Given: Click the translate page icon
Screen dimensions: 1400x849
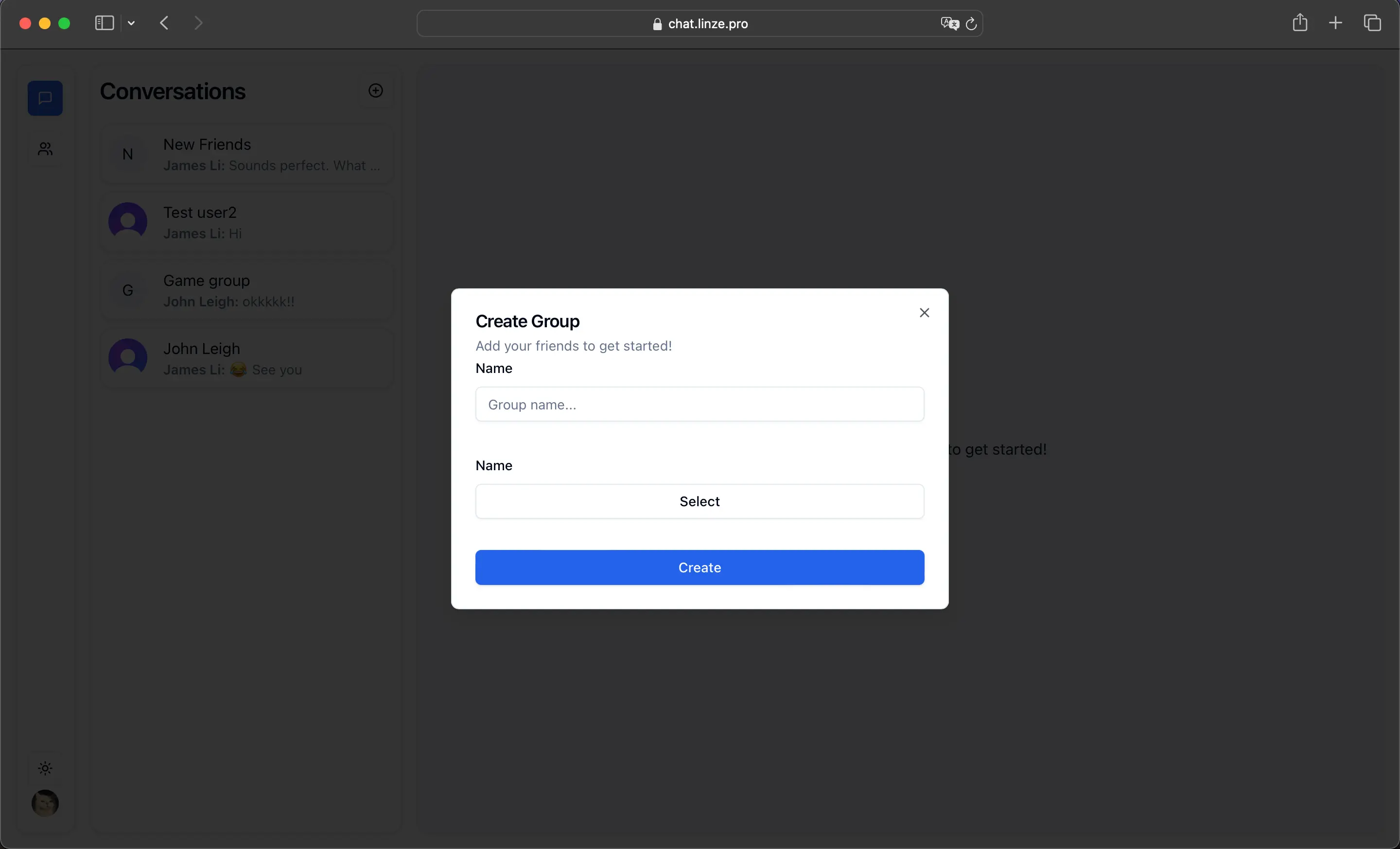Looking at the screenshot, I should tap(948, 23).
